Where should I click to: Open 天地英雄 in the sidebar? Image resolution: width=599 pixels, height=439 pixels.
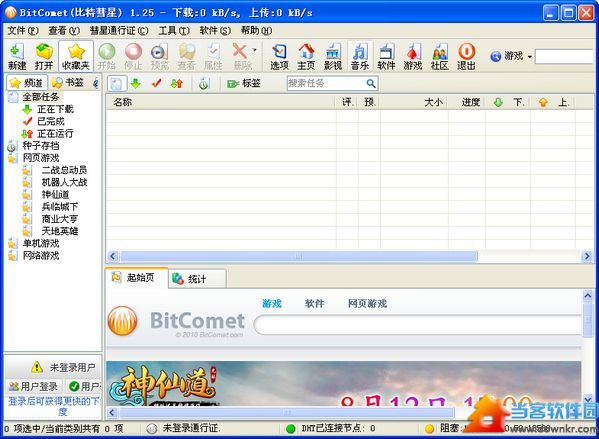pos(60,231)
